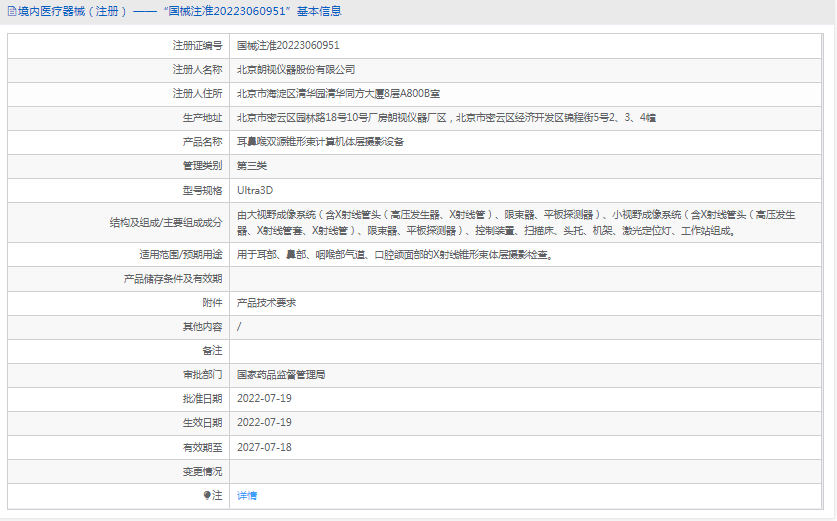
Task: Click the bulb icon next to 注 label
Action: pos(207,495)
